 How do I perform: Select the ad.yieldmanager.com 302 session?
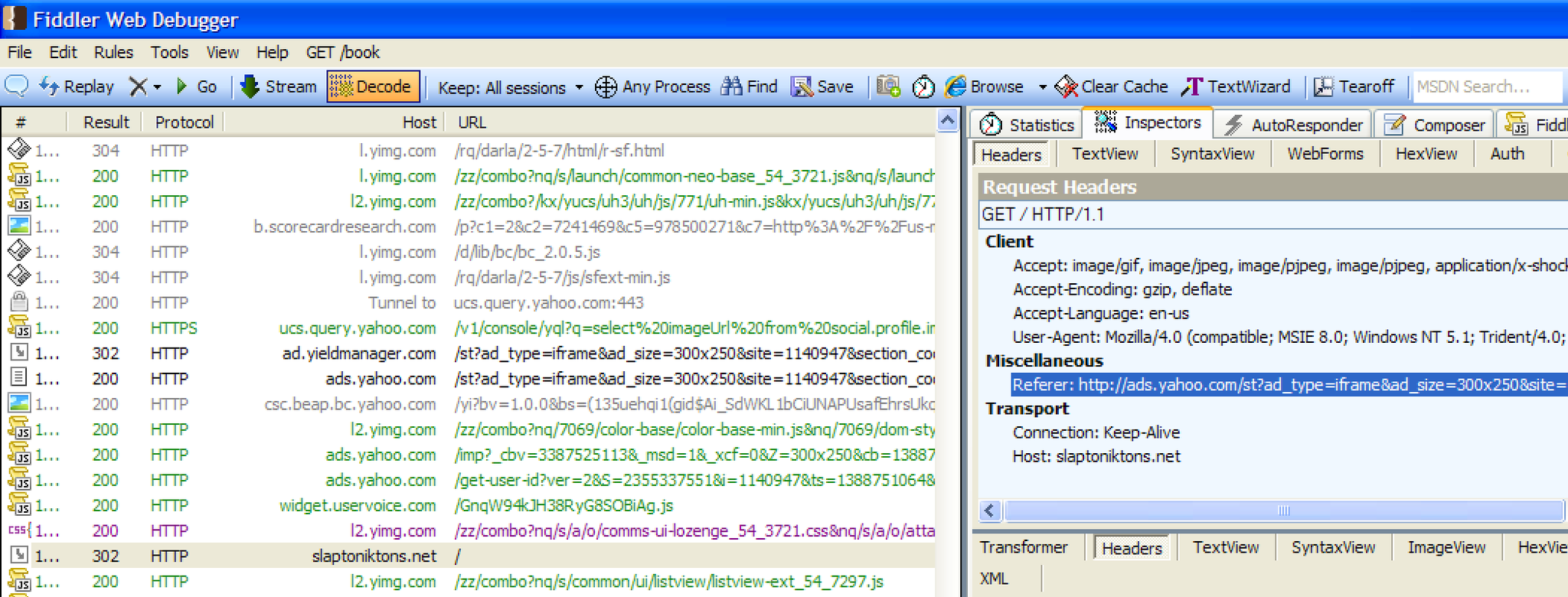click(x=469, y=353)
